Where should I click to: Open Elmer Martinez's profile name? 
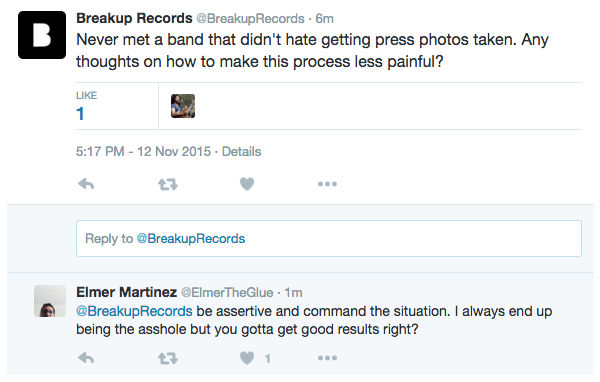126,292
